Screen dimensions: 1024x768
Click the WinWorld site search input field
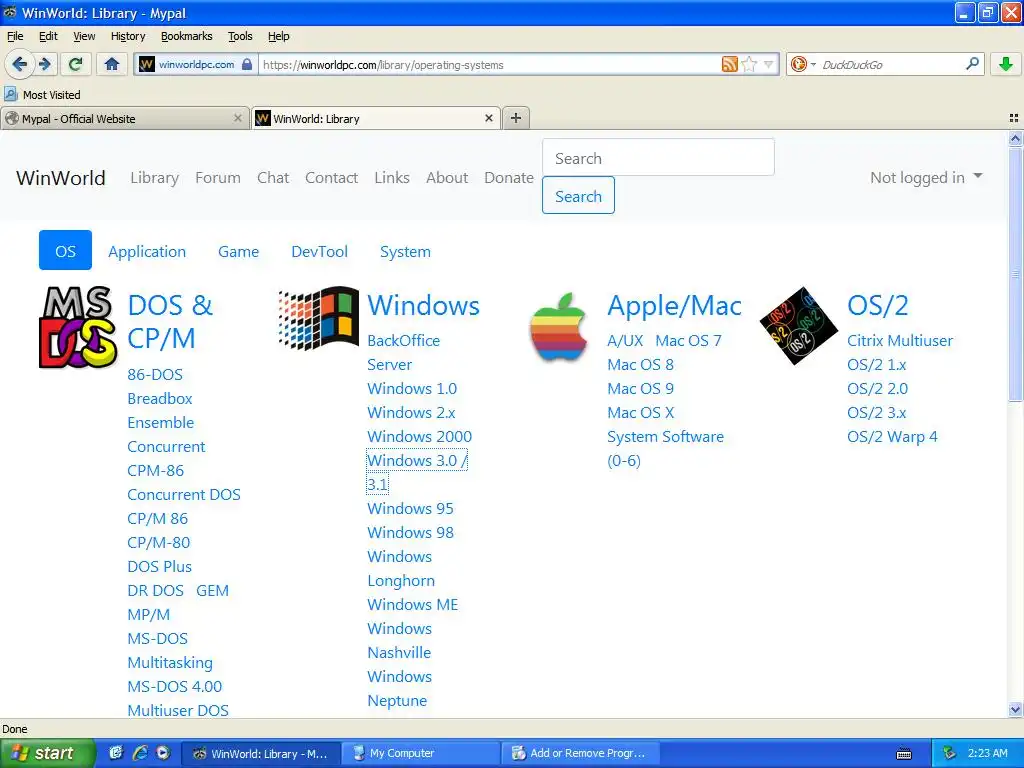[x=658, y=157]
